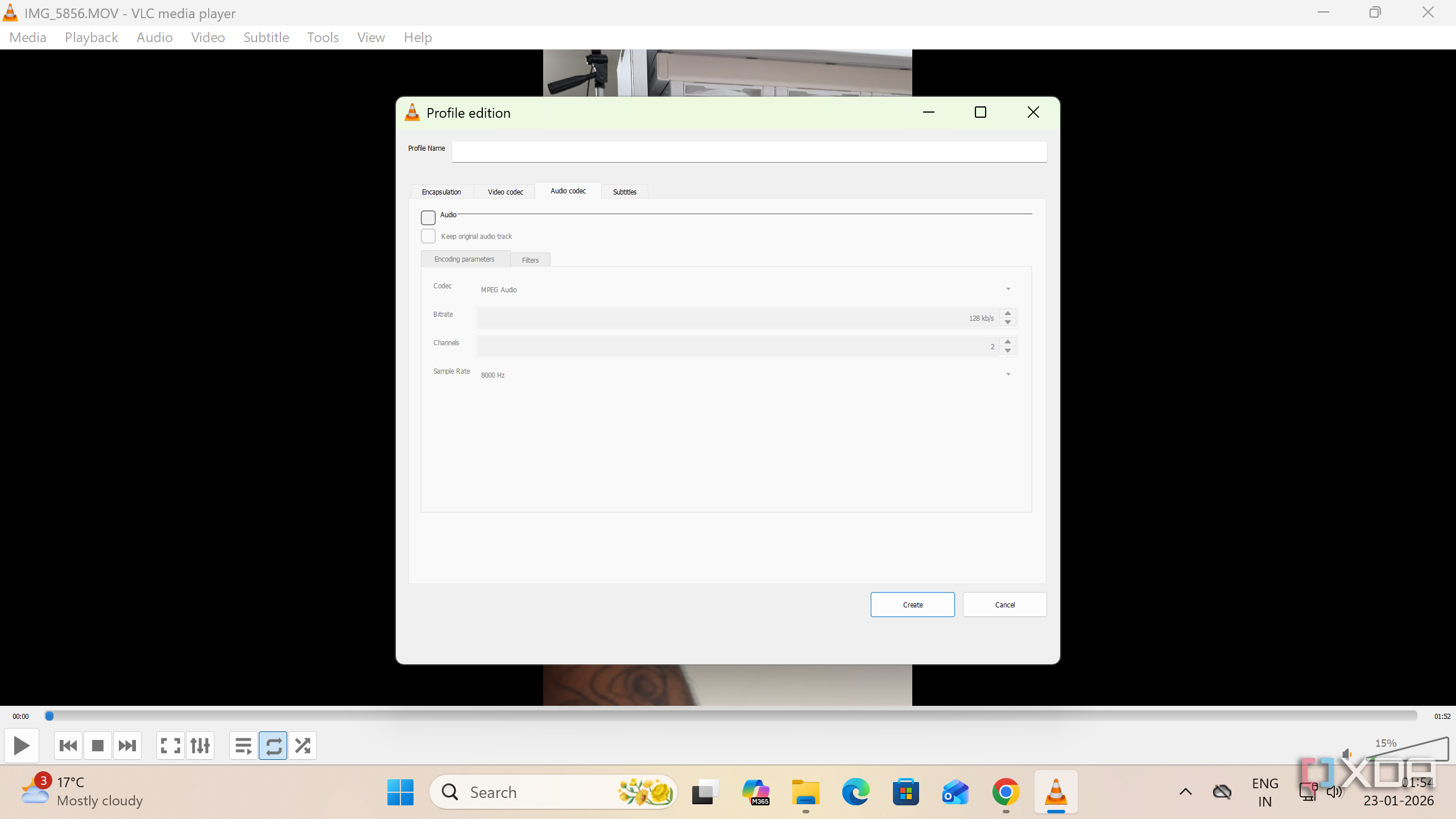This screenshot has height=819, width=1456.
Task: Click the Bitrate value field
Action: point(738,318)
